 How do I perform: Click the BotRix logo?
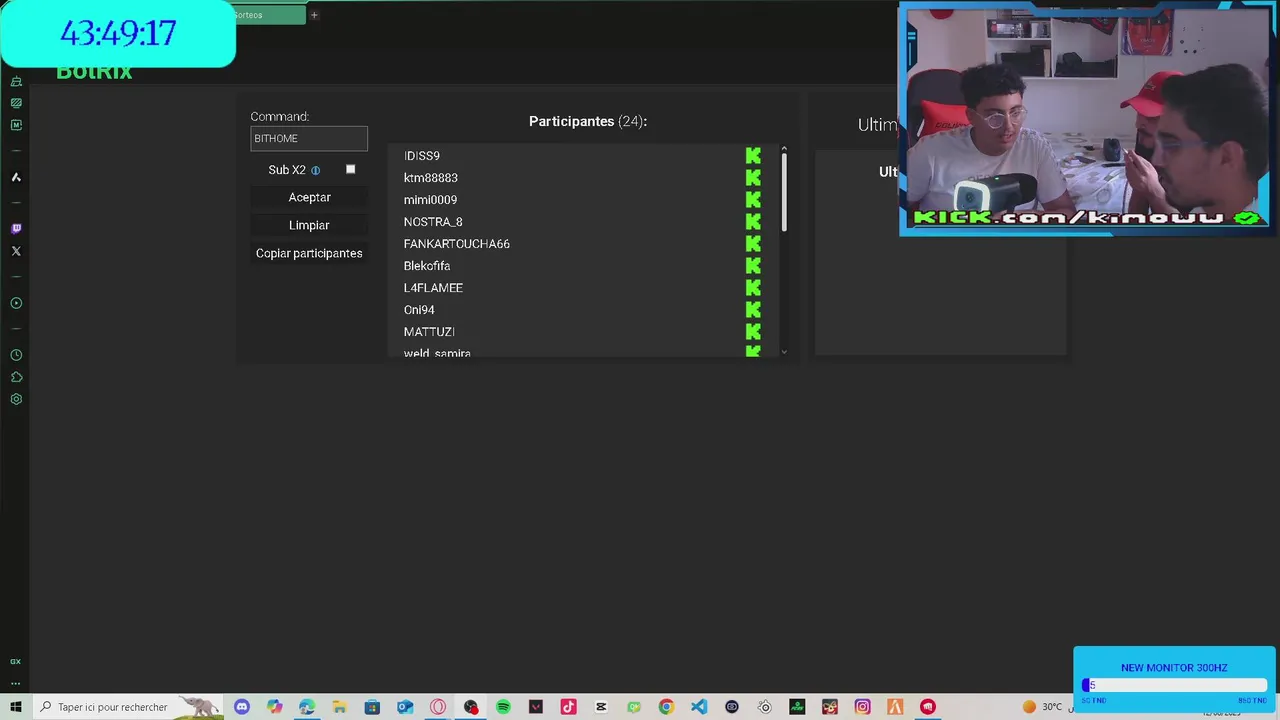click(x=94, y=72)
